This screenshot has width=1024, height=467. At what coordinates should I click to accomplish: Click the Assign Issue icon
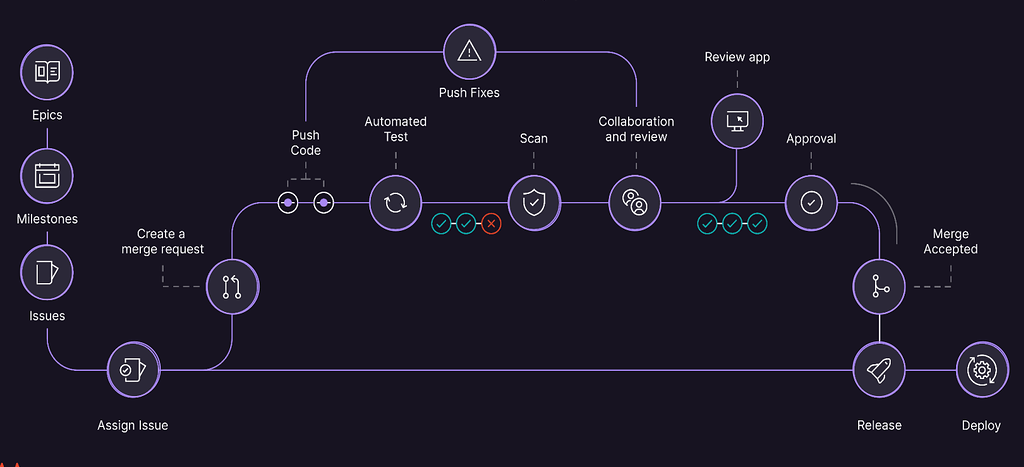(134, 370)
